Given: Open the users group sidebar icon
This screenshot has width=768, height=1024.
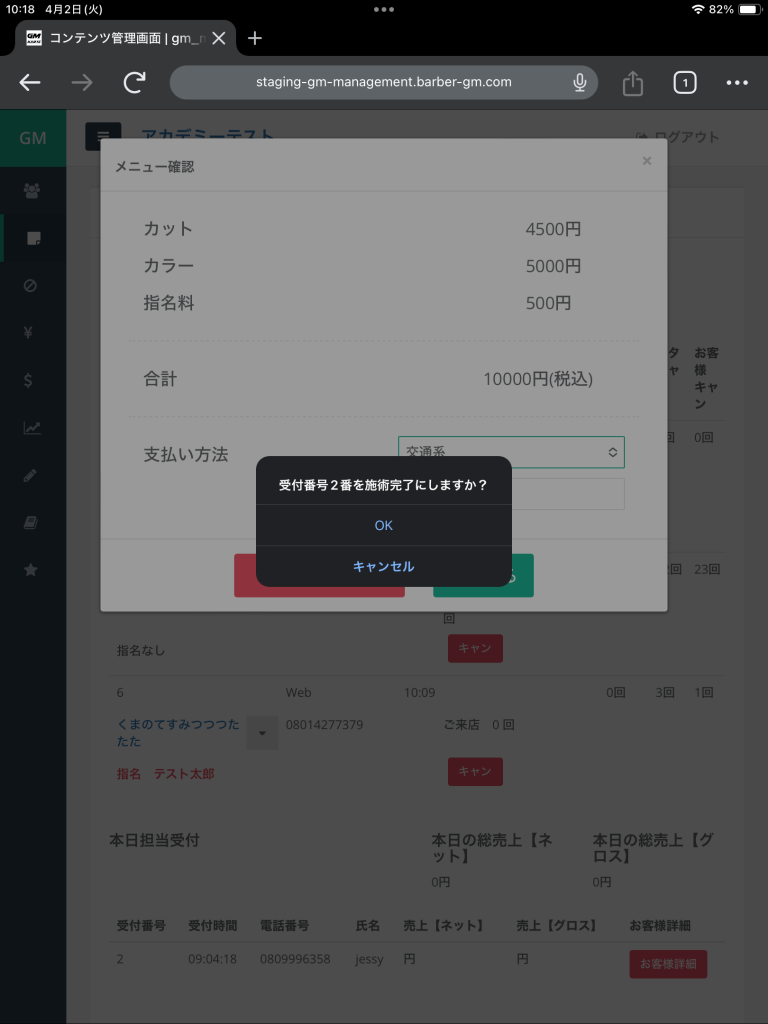Looking at the screenshot, I should (32, 190).
